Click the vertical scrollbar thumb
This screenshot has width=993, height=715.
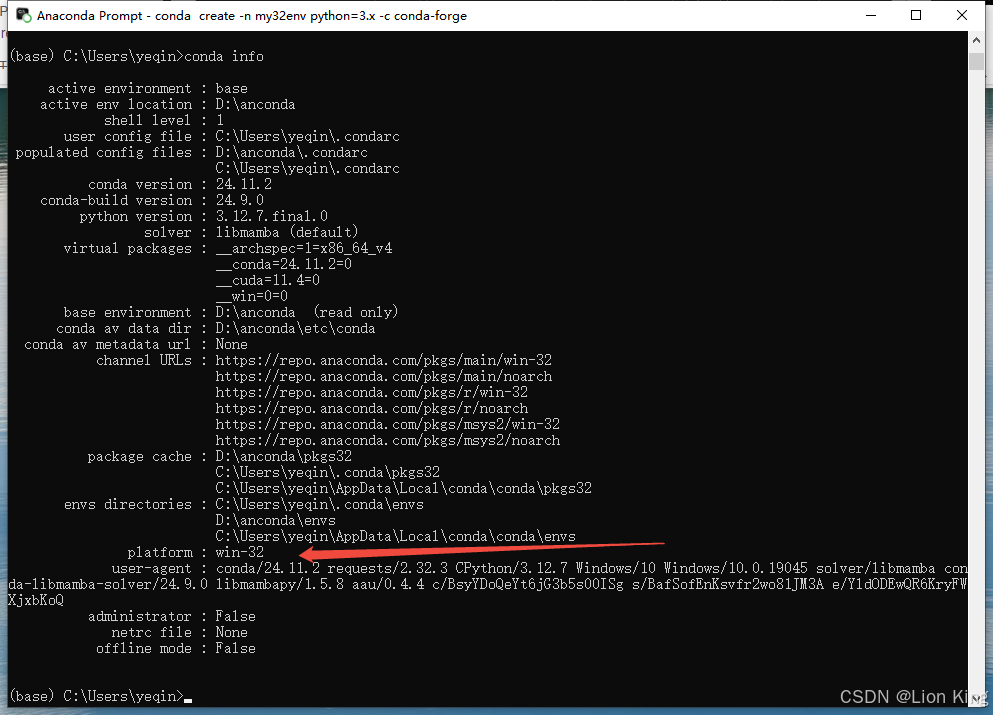976,61
